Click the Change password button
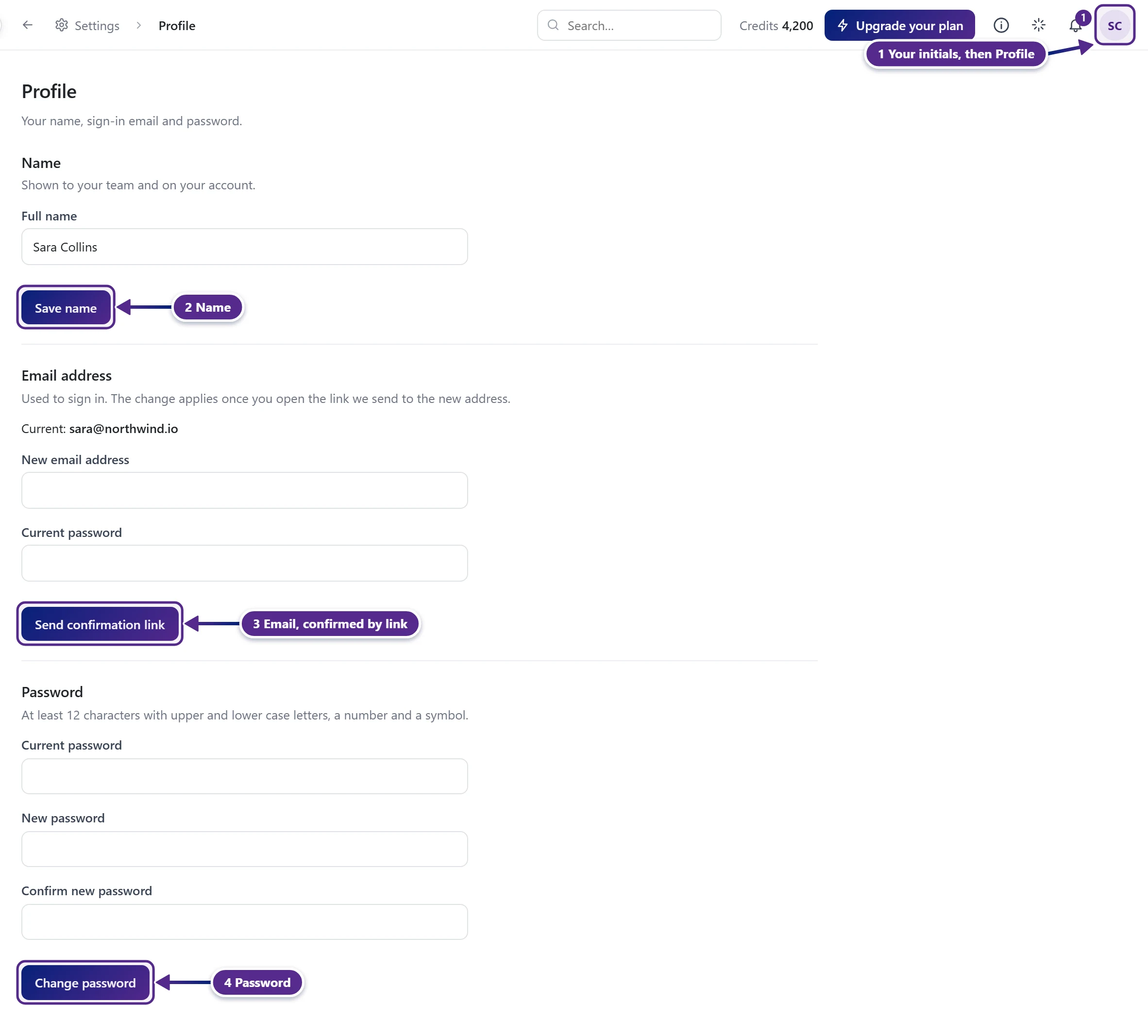 [85, 983]
